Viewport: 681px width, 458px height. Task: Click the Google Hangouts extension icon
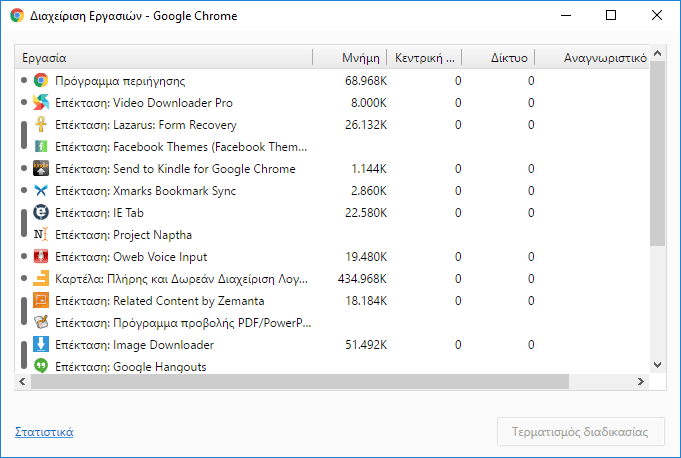click(x=41, y=366)
